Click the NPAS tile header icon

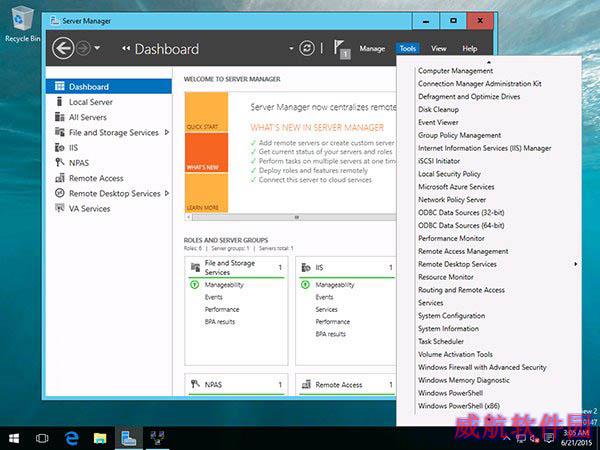195,384
